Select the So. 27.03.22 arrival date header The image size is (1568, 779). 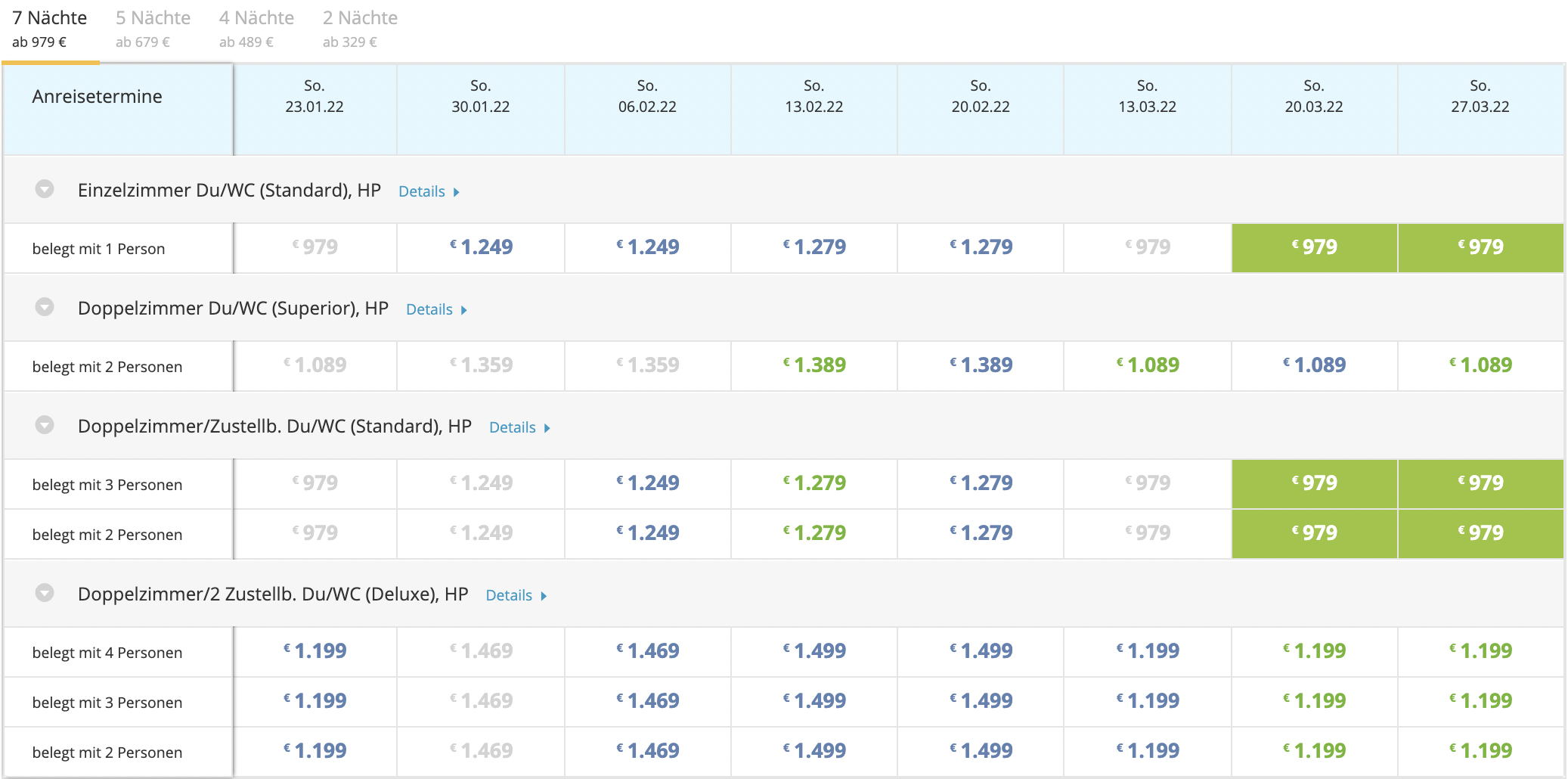pos(1480,110)
